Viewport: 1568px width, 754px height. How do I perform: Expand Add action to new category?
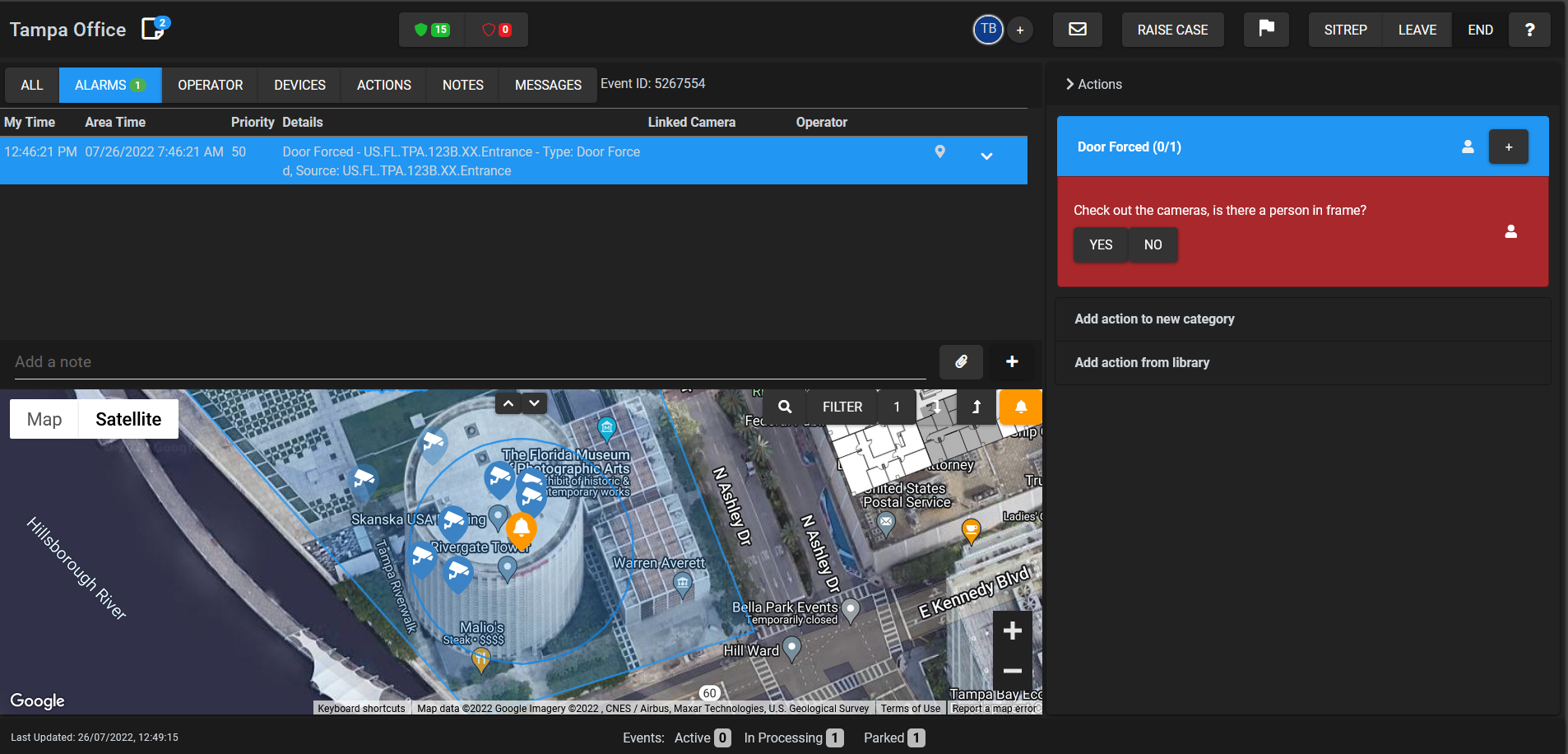point(1302,319)
